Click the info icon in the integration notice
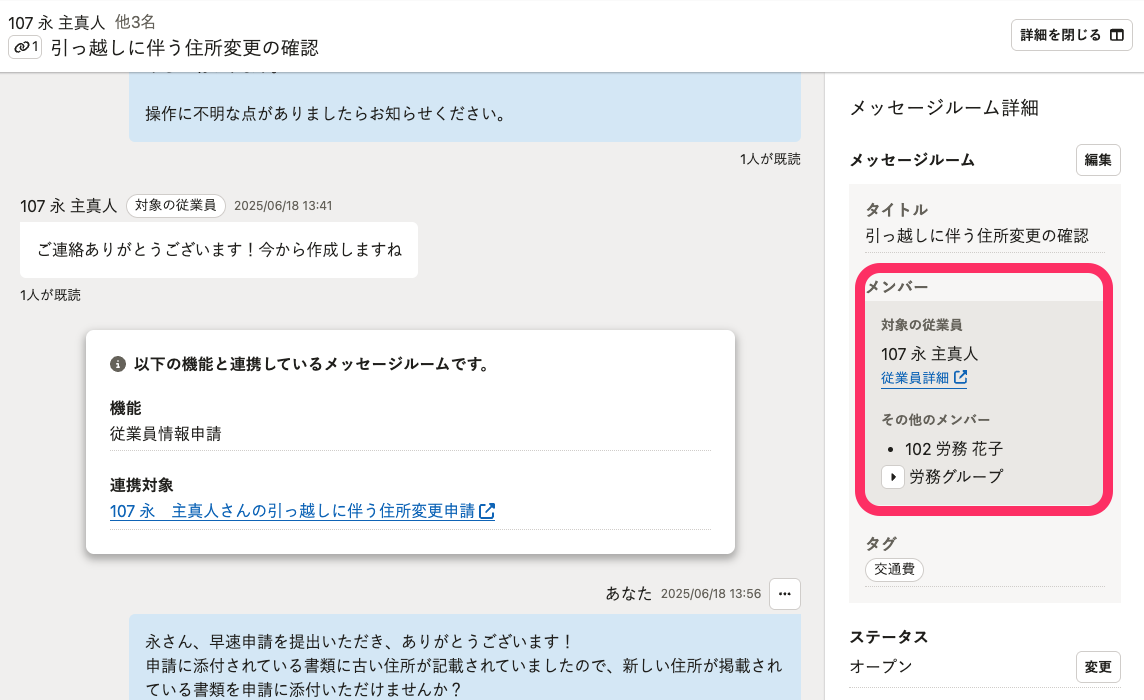This screenshot has height=700, width=1144. 118,364
